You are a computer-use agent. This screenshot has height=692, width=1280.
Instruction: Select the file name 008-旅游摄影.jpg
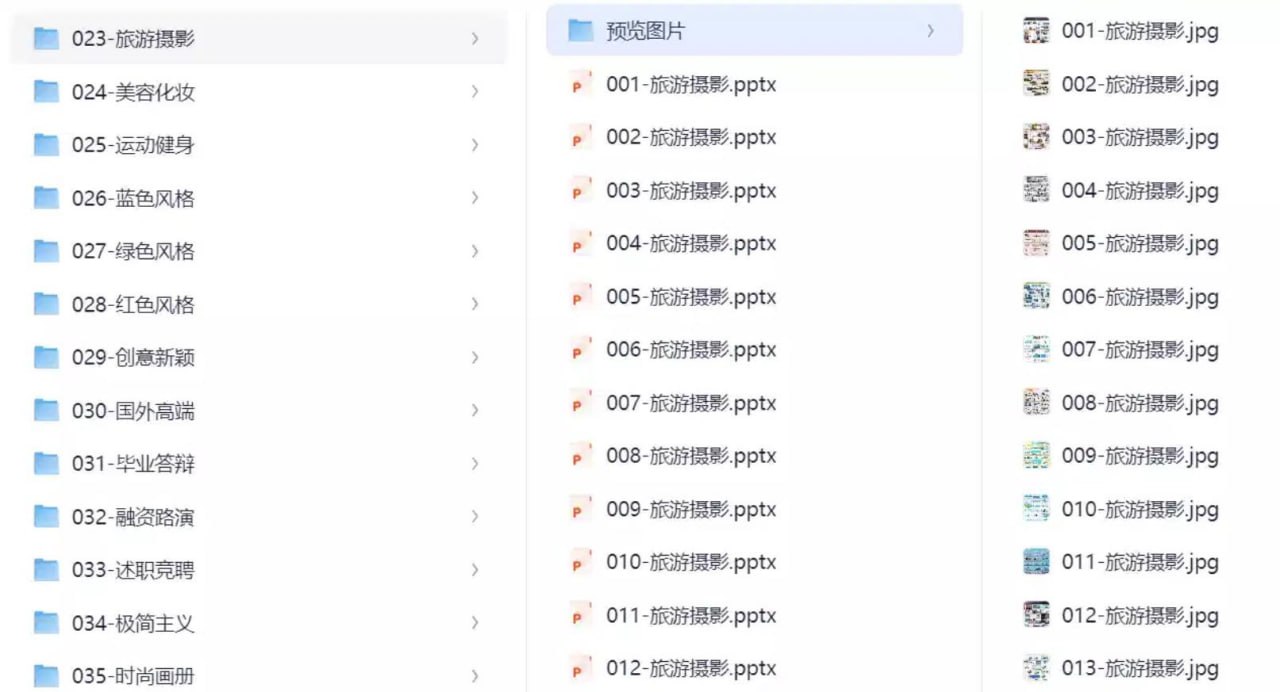point(1140,403)
